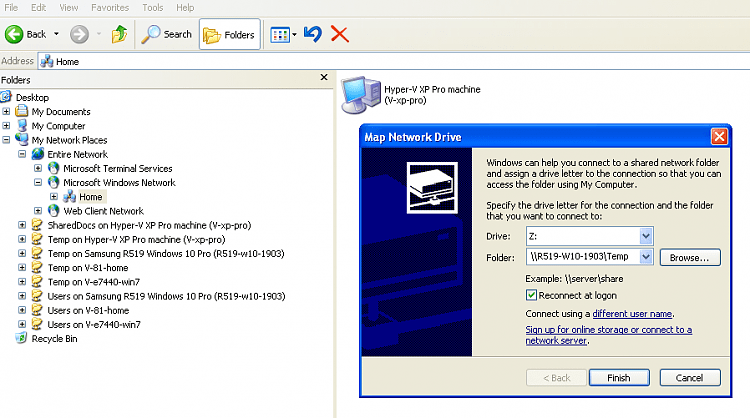Open the Folder path dropdown arrow
Viewport: 750px width, 418px height.
click(x=645, y=257)
